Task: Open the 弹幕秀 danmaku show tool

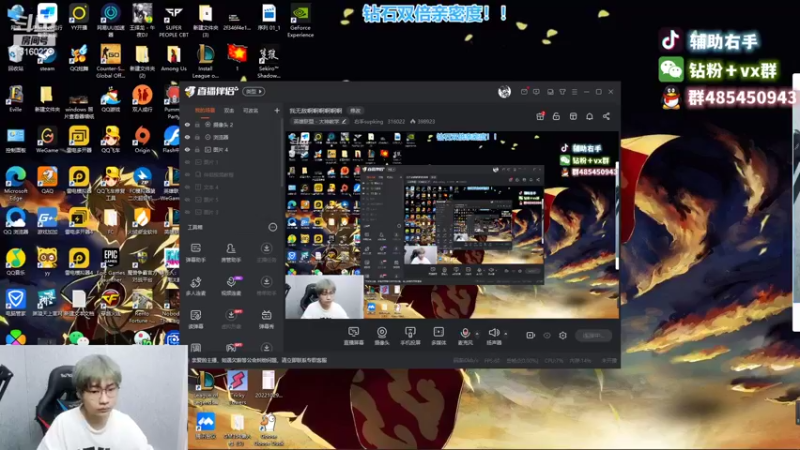Action: click(266, 319)
